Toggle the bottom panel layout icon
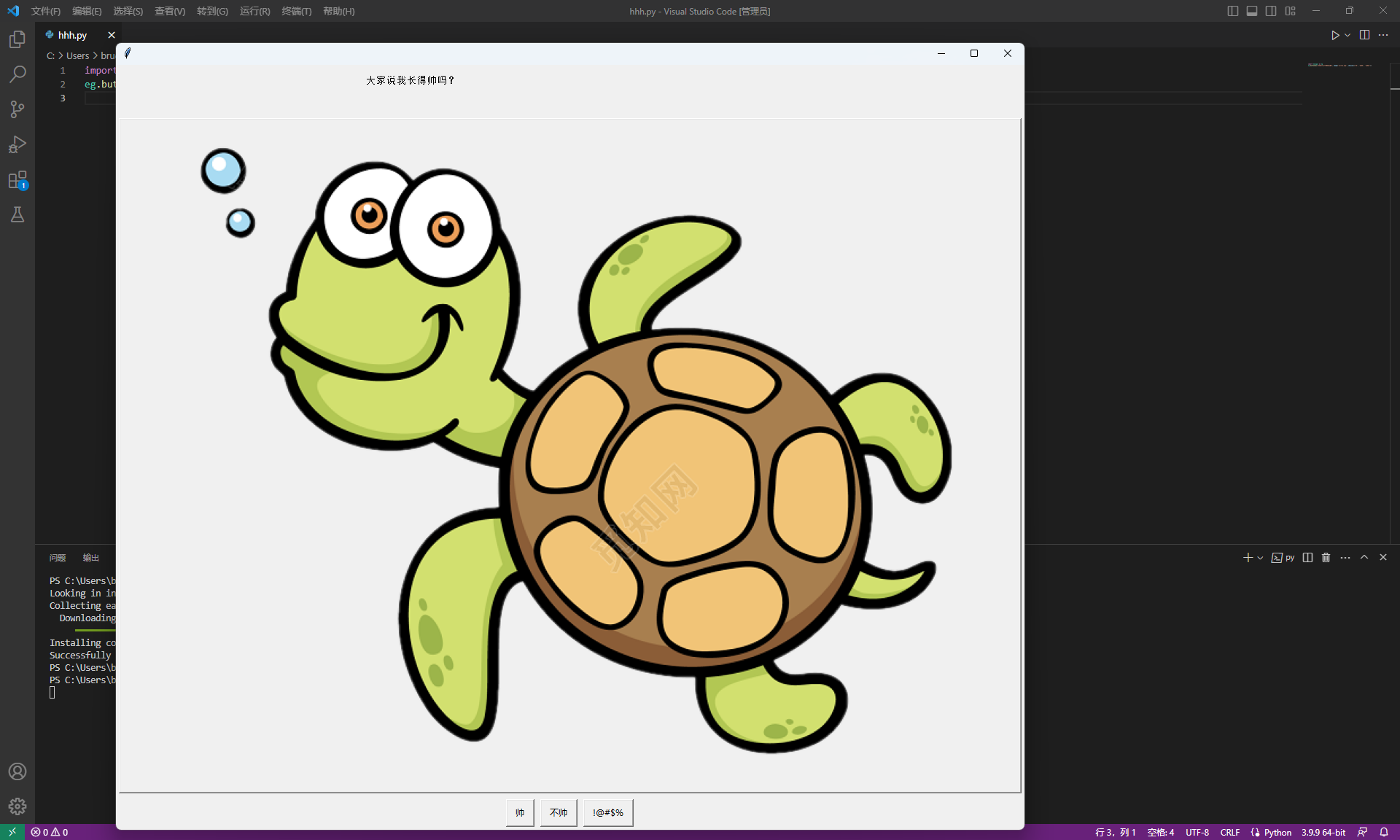The height and width of the screenshot is (840, 1400). click(1252, 11)
